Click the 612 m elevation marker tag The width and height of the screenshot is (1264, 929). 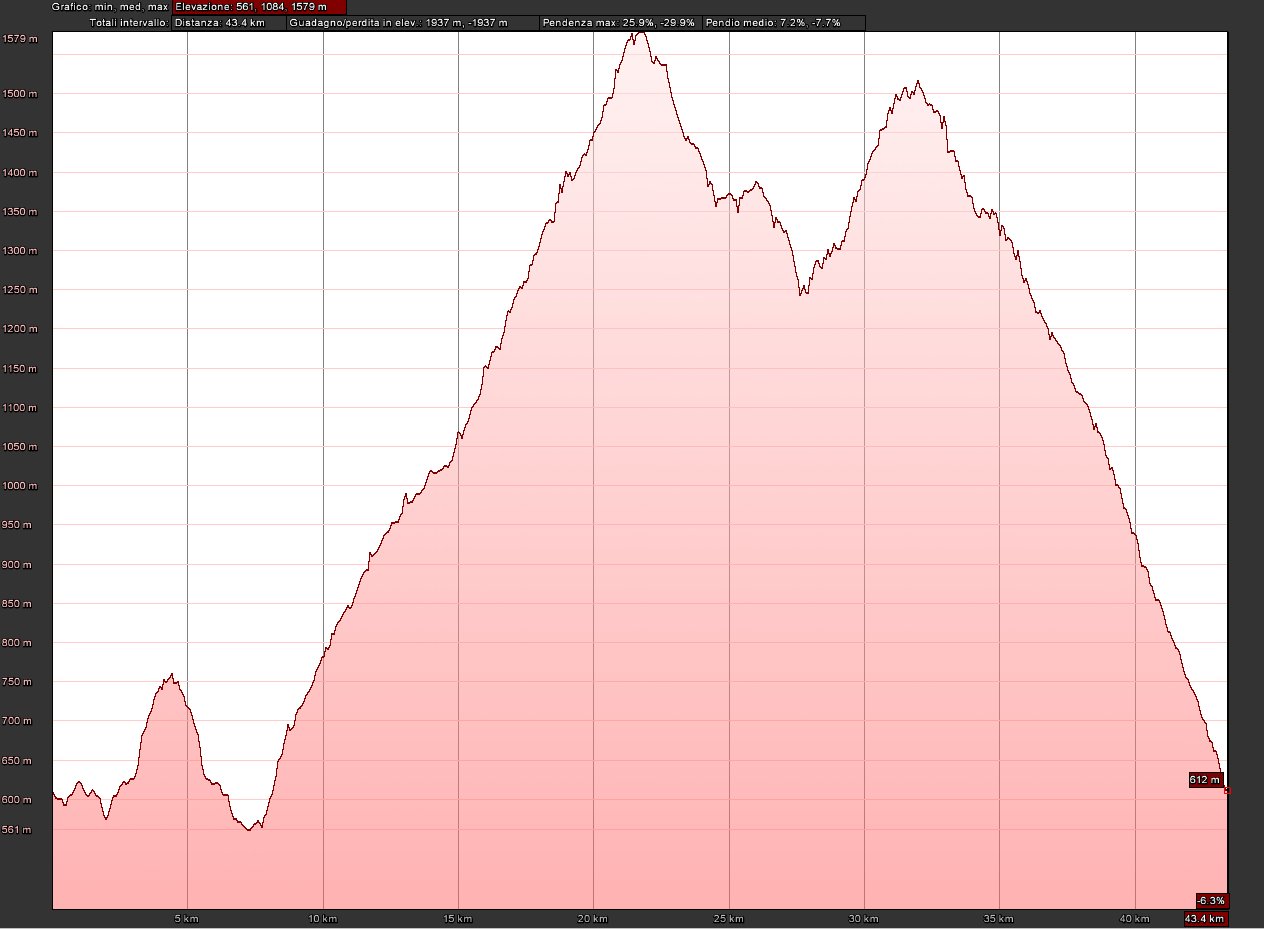(x=1205, y=780)
